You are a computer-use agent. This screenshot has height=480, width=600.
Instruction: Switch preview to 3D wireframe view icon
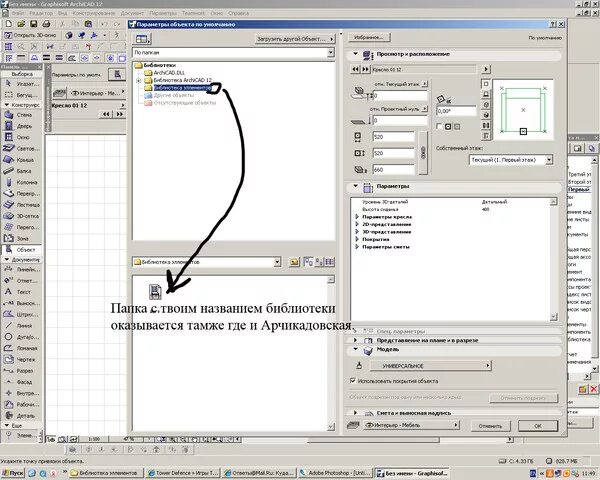point(486,104)
